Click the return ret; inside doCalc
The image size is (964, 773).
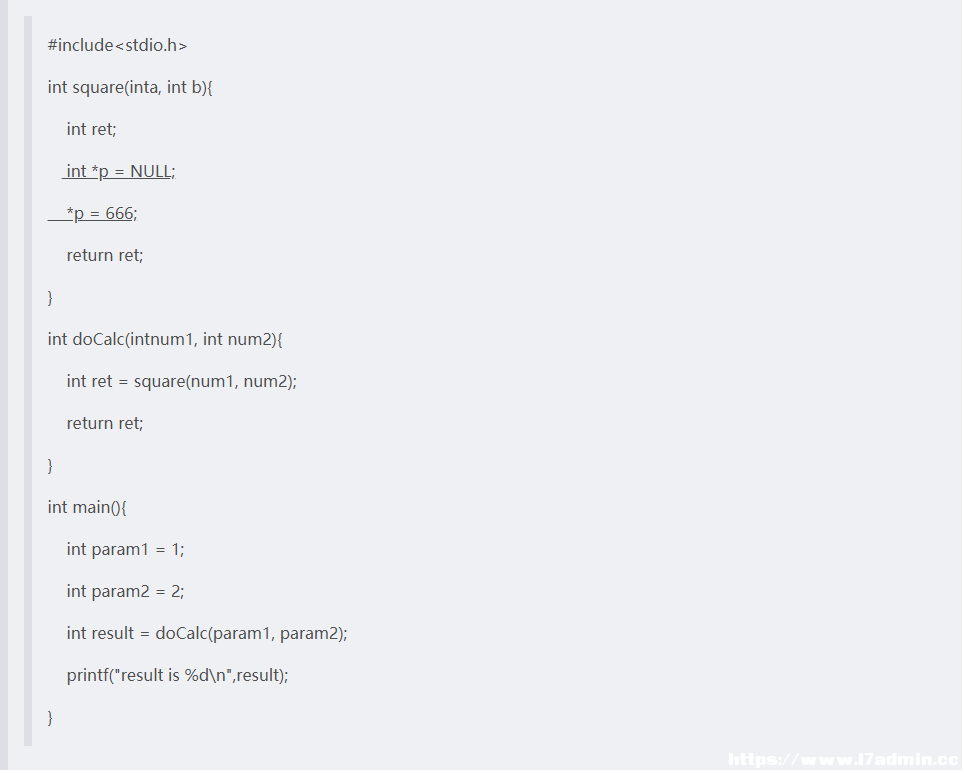(x=105, y=423)
